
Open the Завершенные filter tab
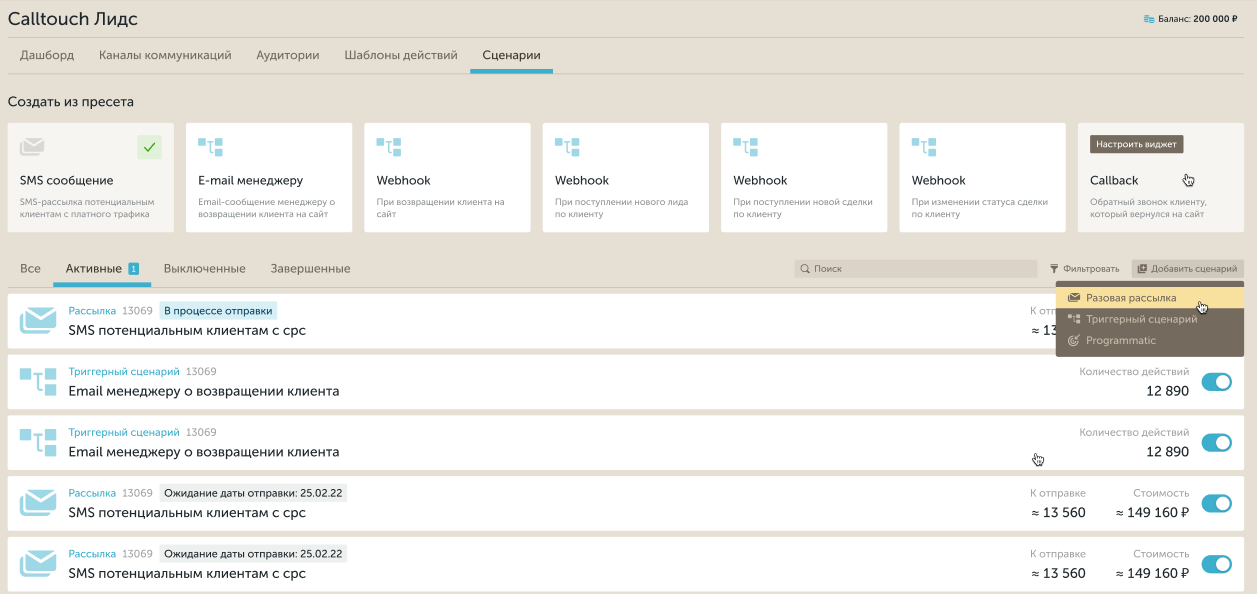click(310, 269)
